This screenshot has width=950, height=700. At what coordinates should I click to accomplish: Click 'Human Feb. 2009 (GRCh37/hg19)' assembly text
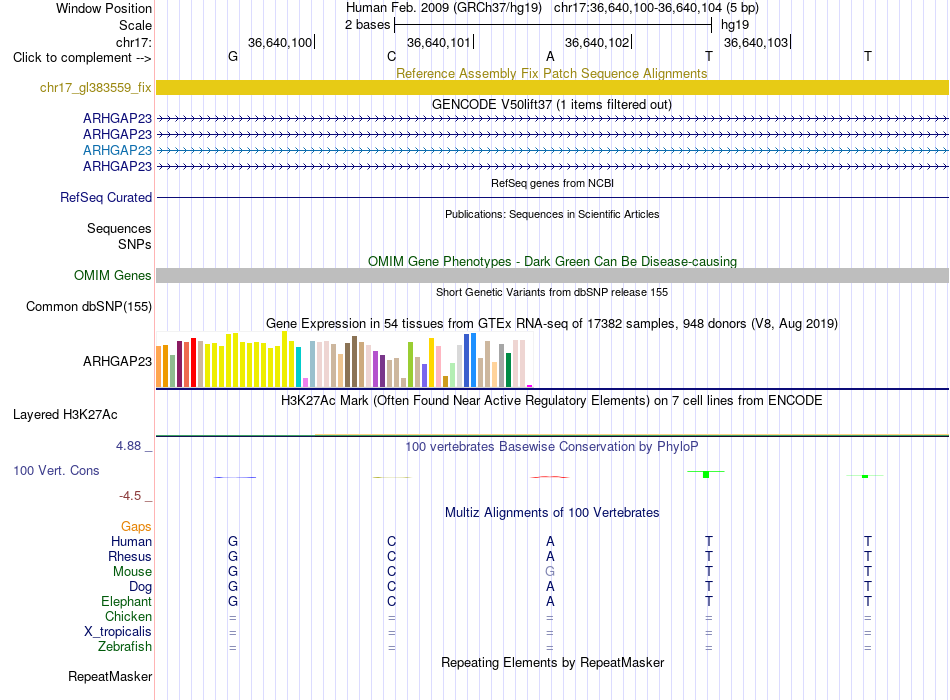coord(443,8)
